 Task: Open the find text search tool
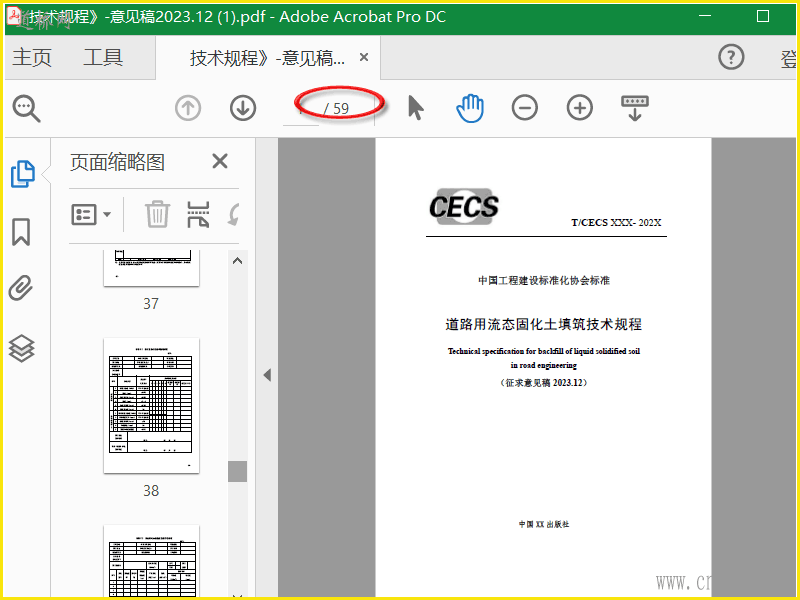pos(26,108)
